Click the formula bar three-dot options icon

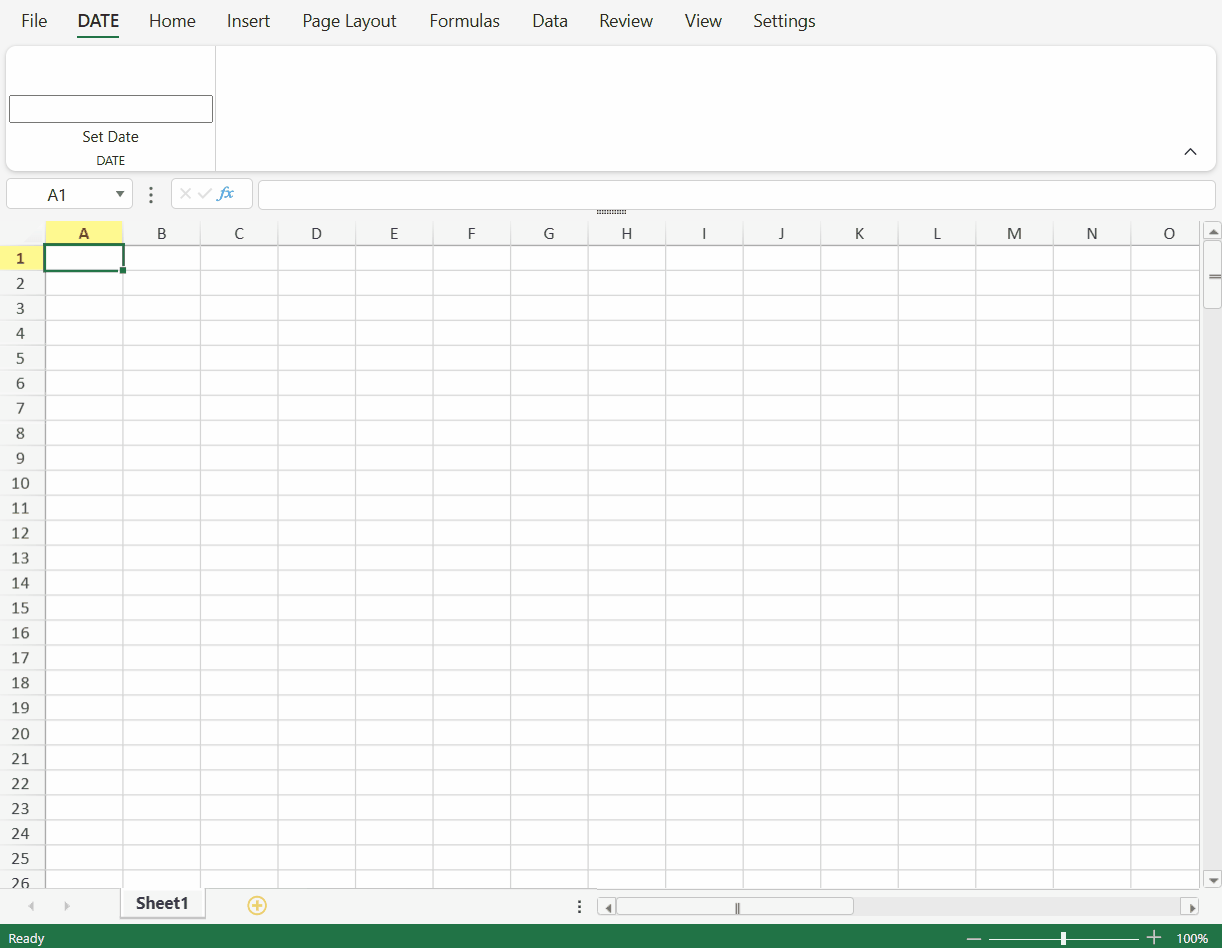pyautogui.click(x=151, y=195)
